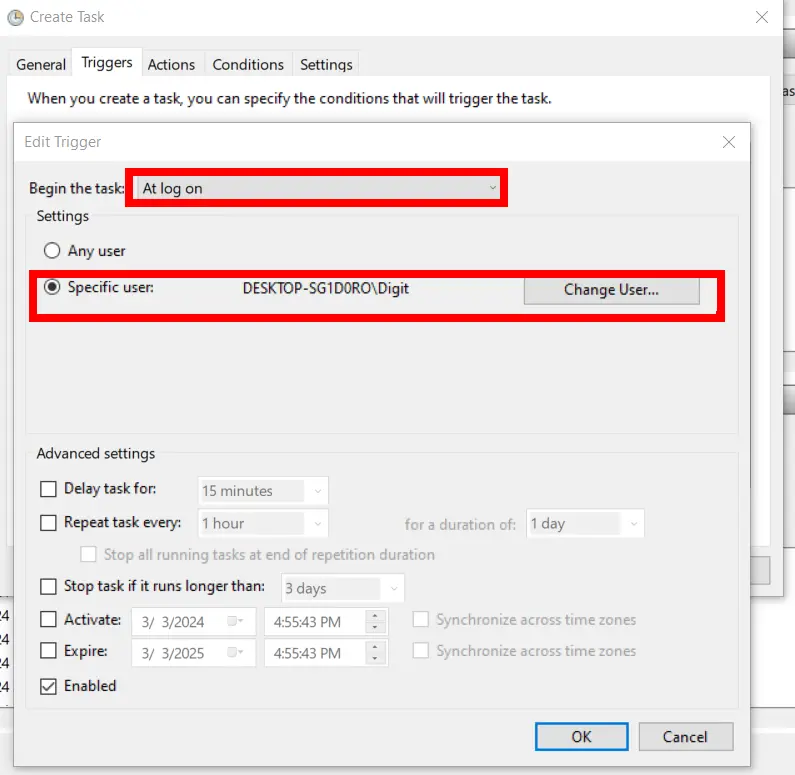795x775 pixels.
Task: Click the Create Task clock icon
Action: 15,17
